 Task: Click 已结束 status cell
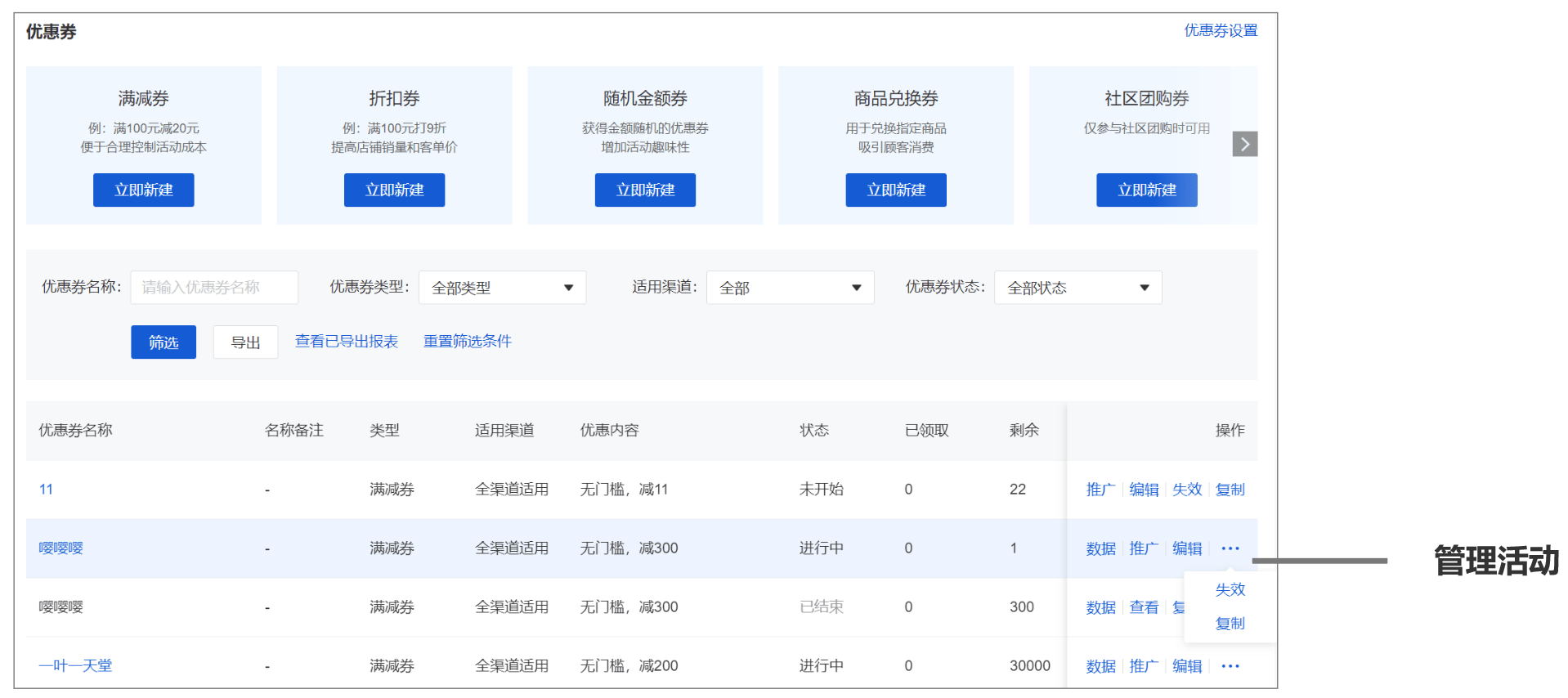822,607
